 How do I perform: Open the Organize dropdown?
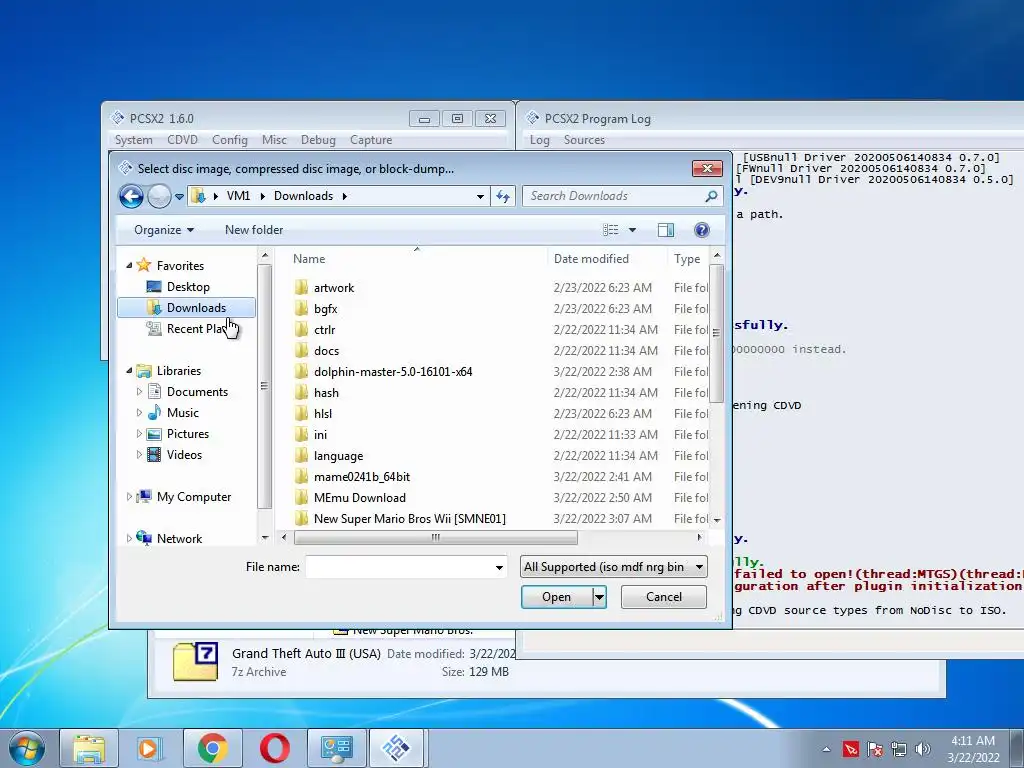[x=164, y=230]
